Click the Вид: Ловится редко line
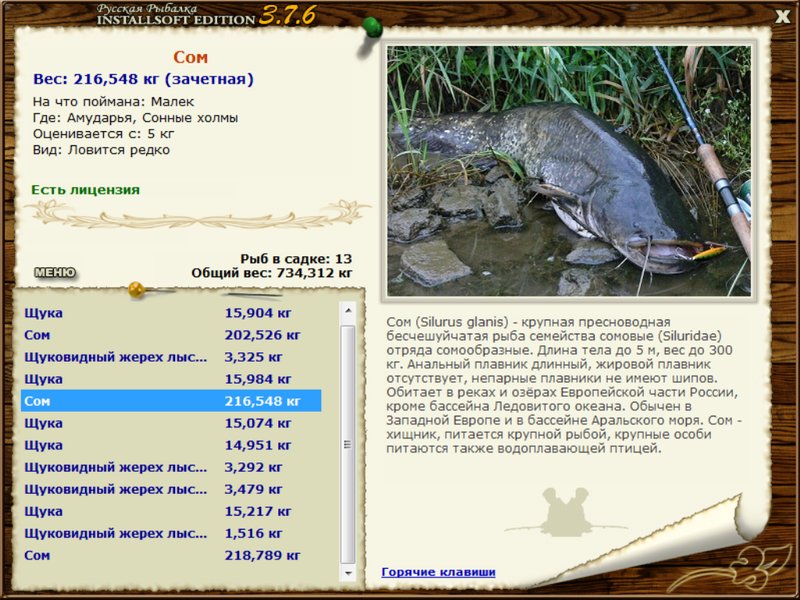800x600 pixels. click(101, 150)
